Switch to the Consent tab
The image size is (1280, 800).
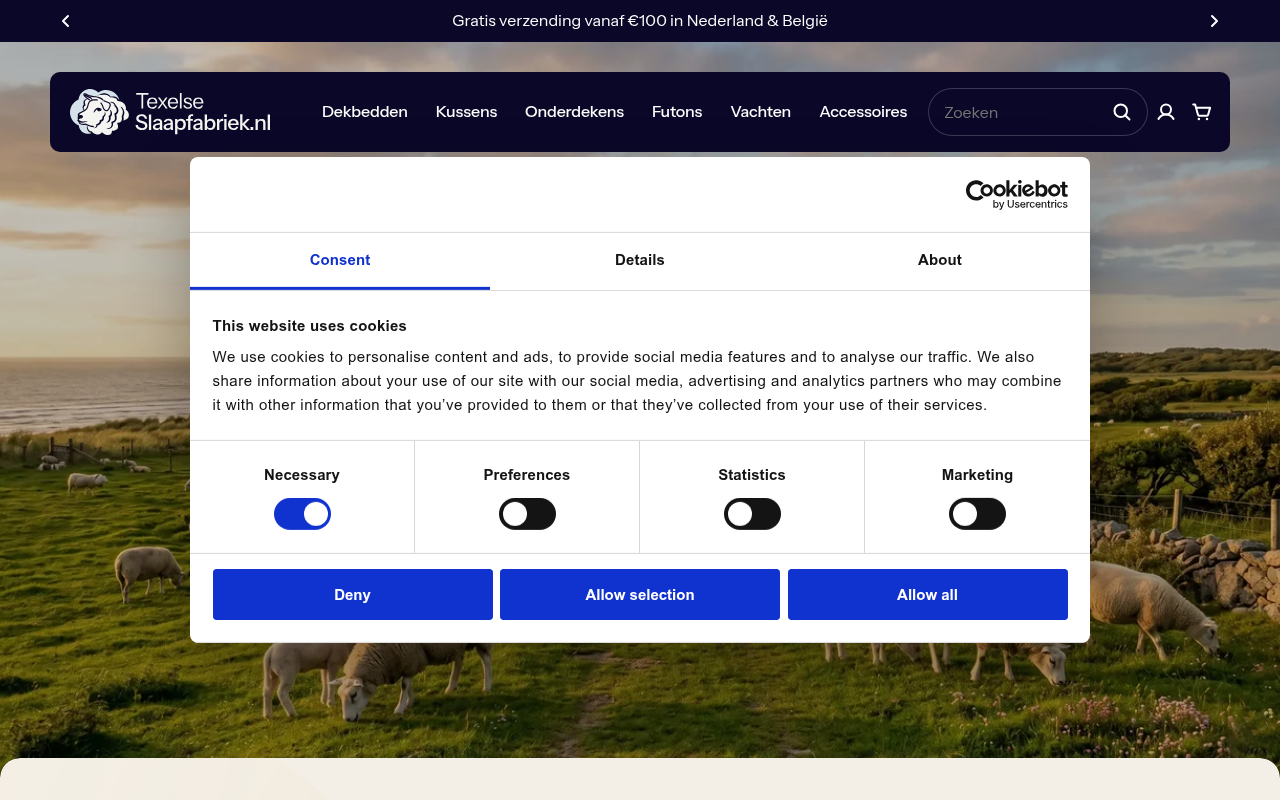[x=340, y=260]
